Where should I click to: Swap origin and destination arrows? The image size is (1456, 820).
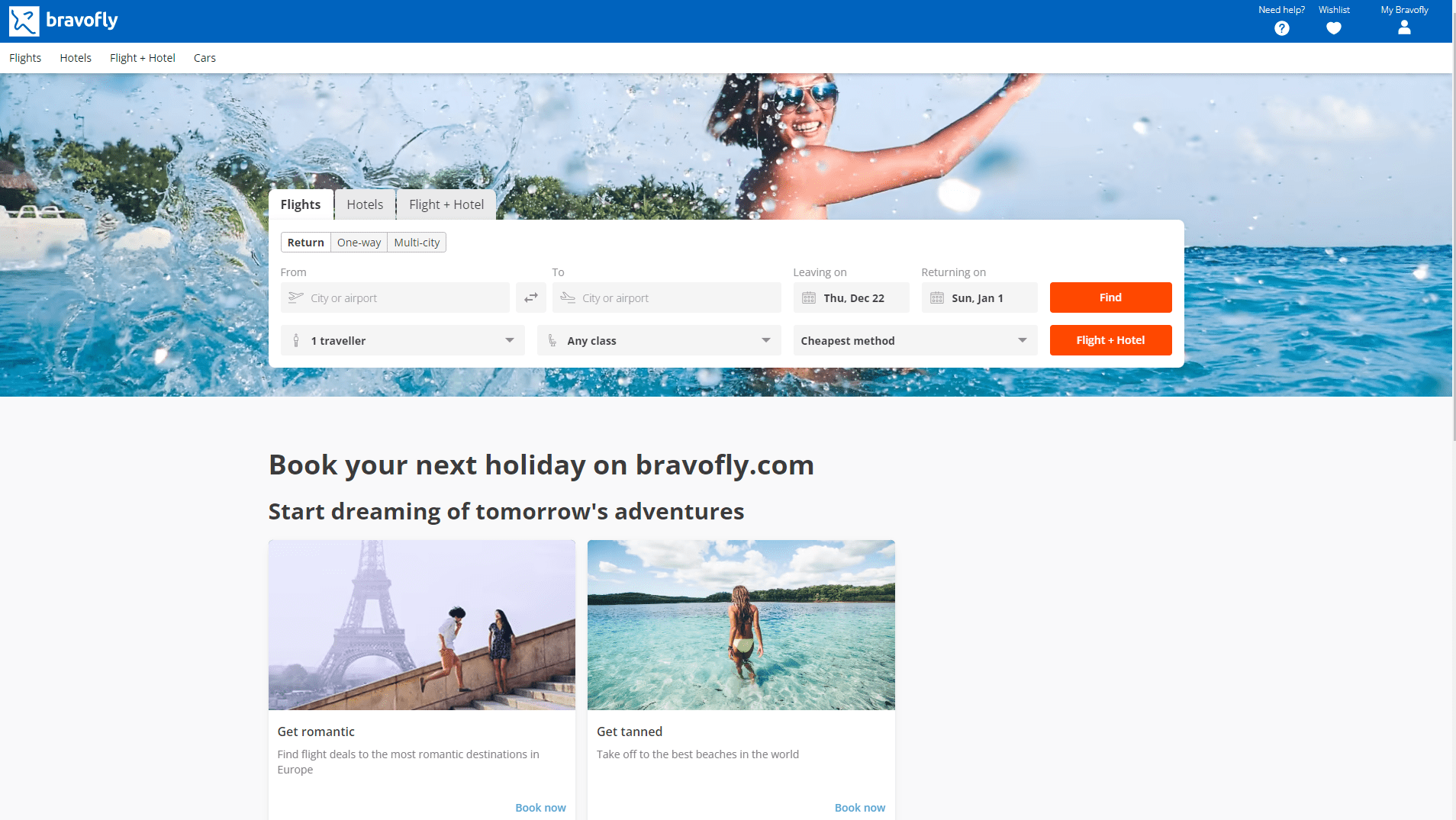530,297
